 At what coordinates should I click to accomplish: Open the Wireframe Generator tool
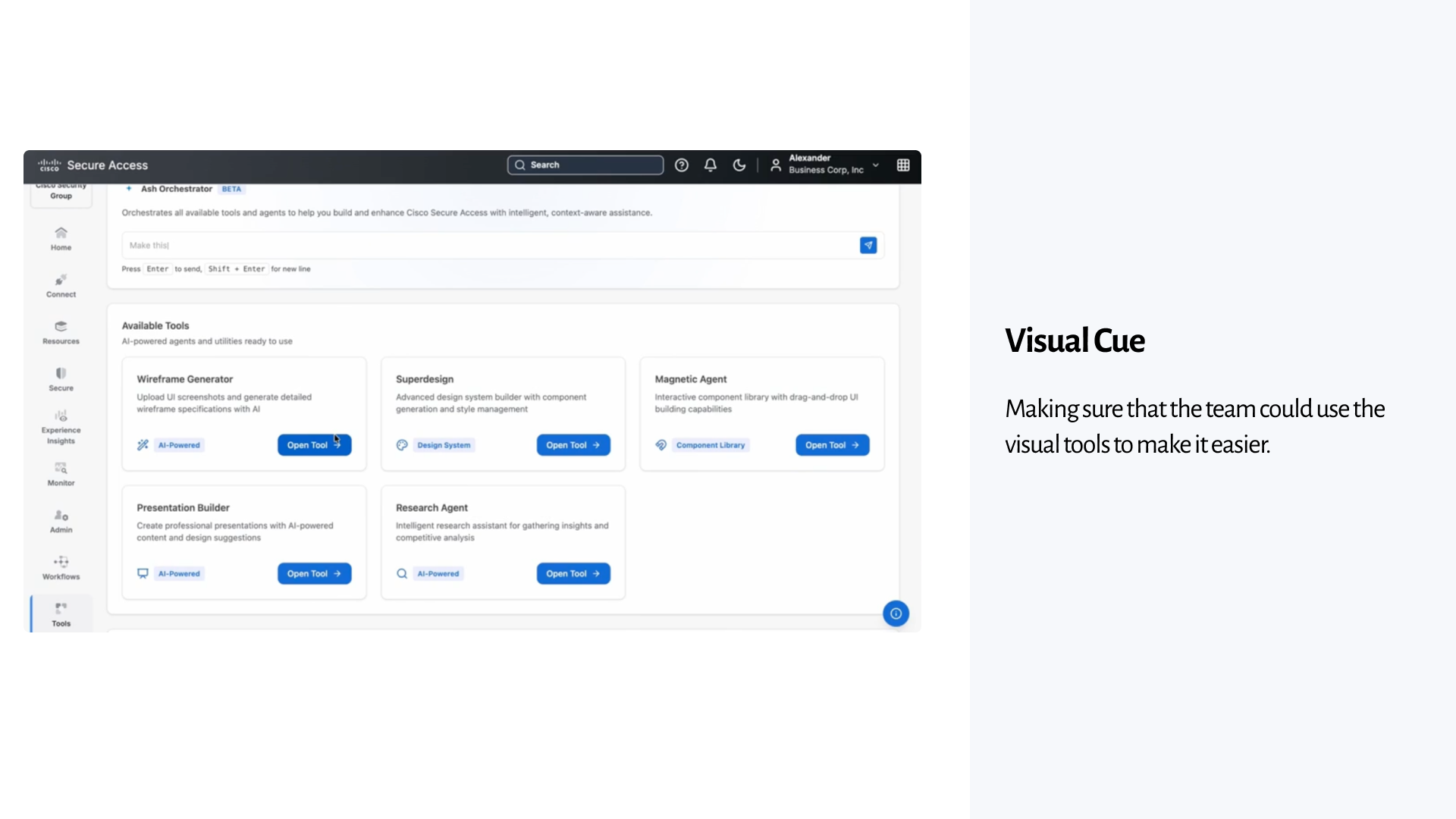tap(314, 445)
